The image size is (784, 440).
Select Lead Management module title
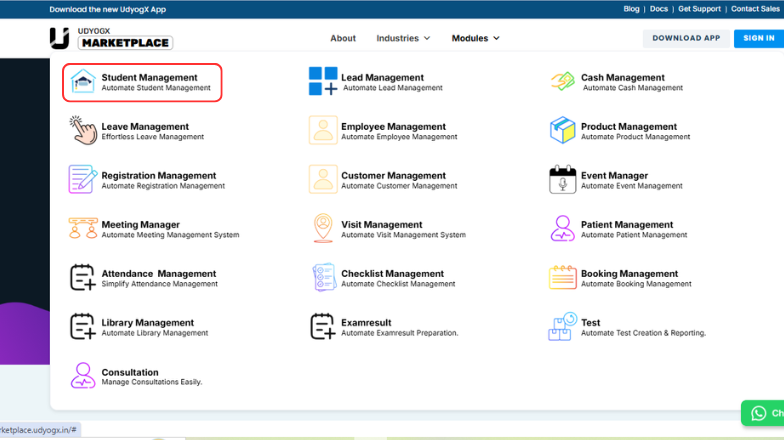click(382, 78)
